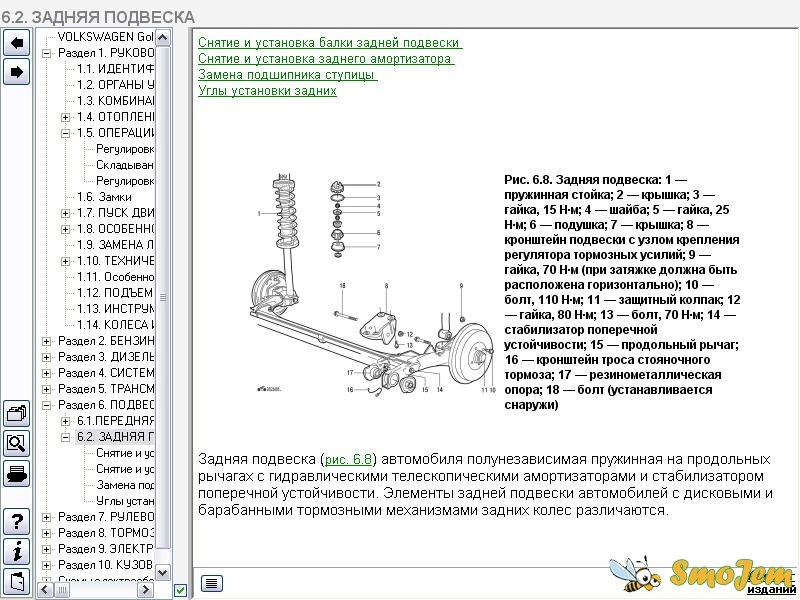Click tree scrollbar down arrow
This screenshot has width=800, height=600.
click(163, 572)
